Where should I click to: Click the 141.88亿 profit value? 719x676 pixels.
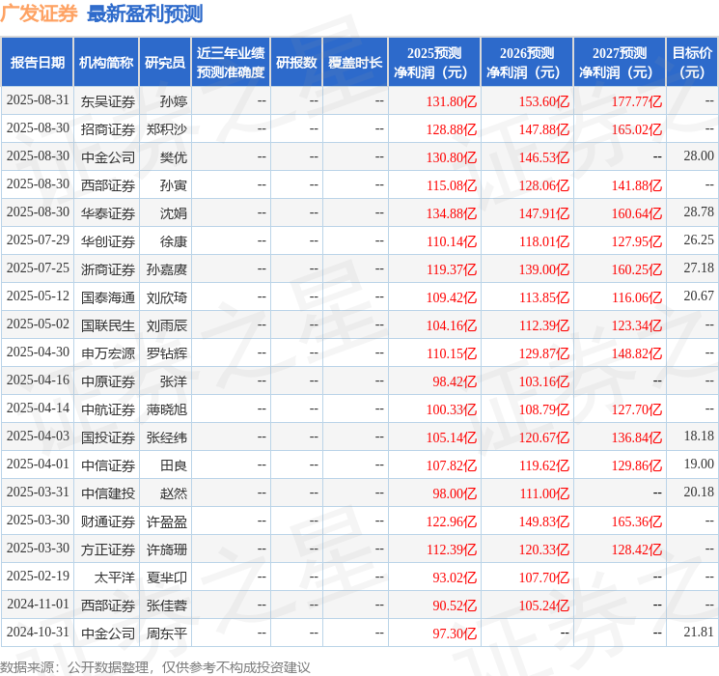tap(637, 185)
